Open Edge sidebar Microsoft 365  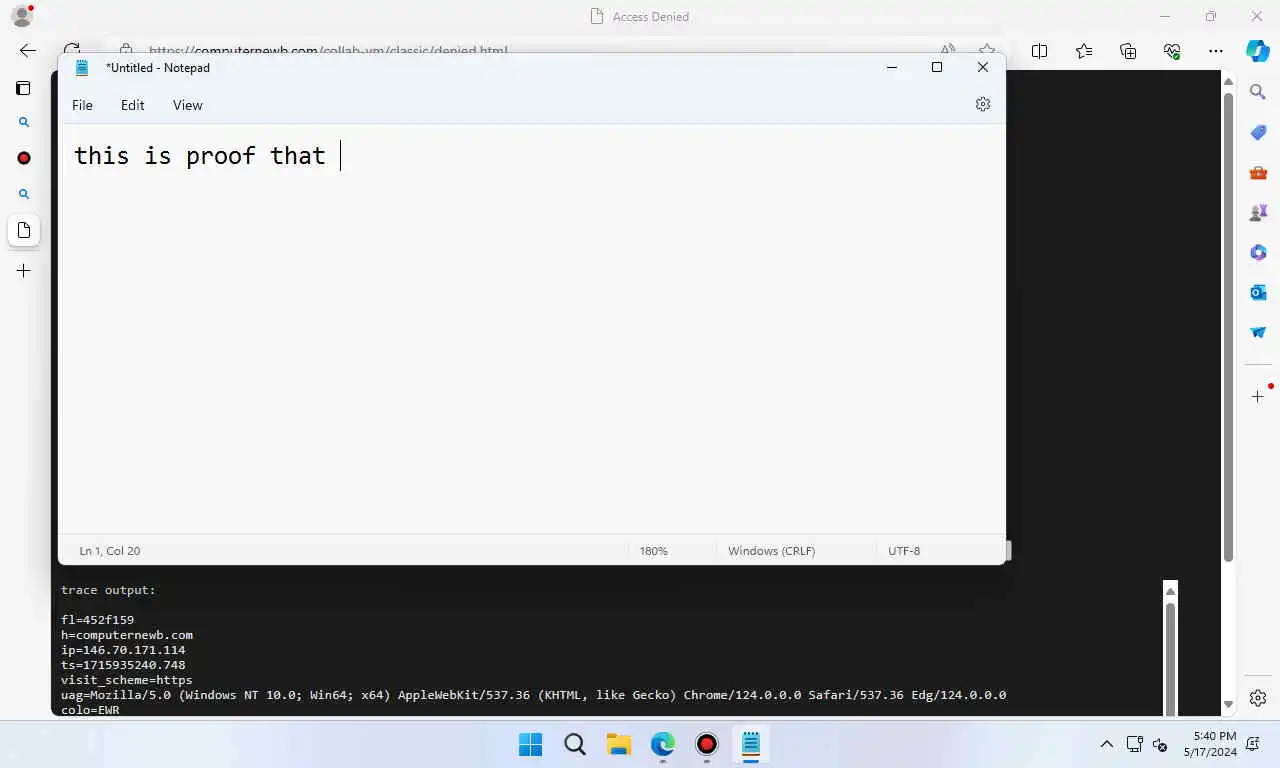click(1258, 252)
